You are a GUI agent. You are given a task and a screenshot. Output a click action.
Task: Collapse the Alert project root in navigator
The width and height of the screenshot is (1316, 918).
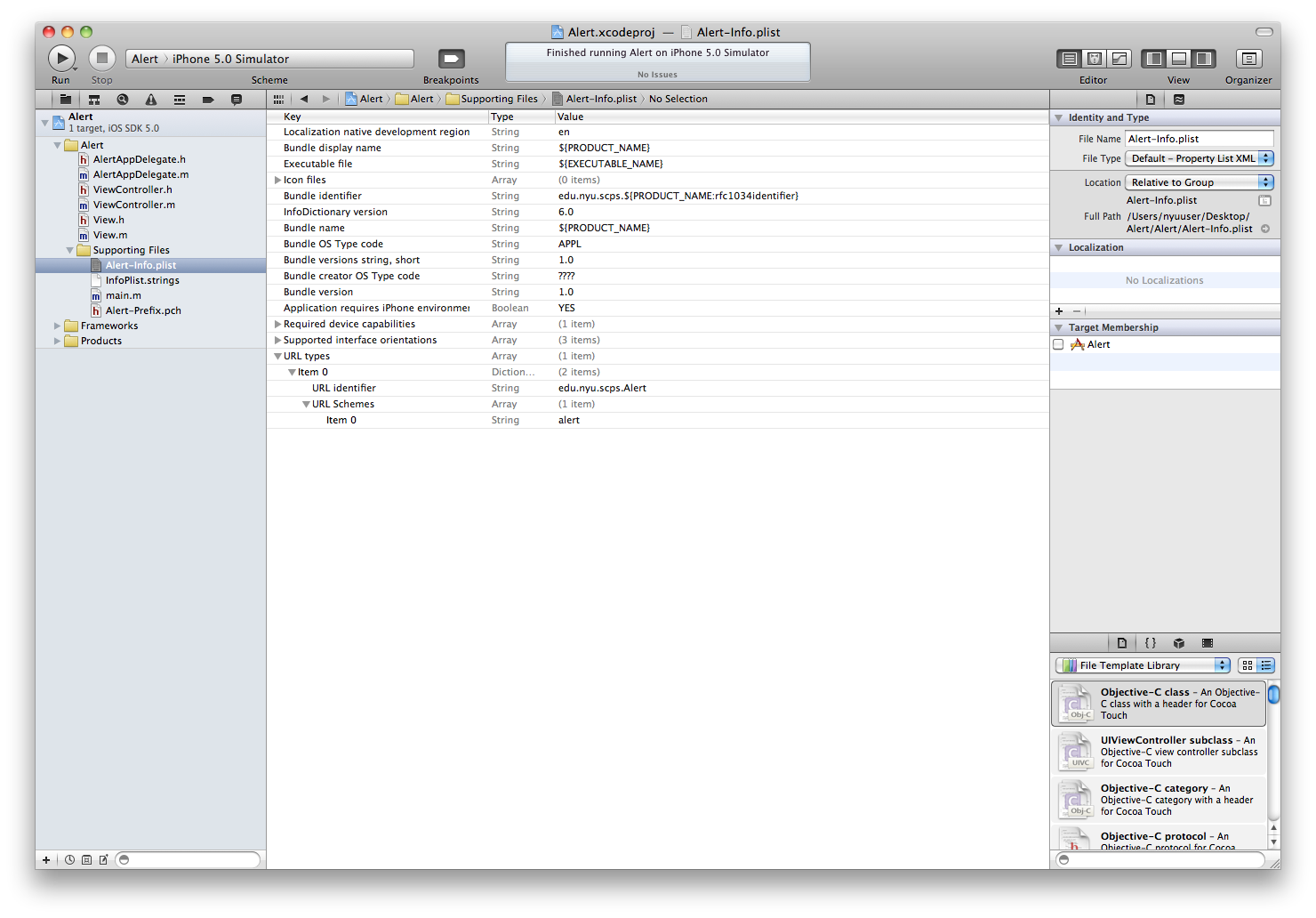click(x=44, y=122)
